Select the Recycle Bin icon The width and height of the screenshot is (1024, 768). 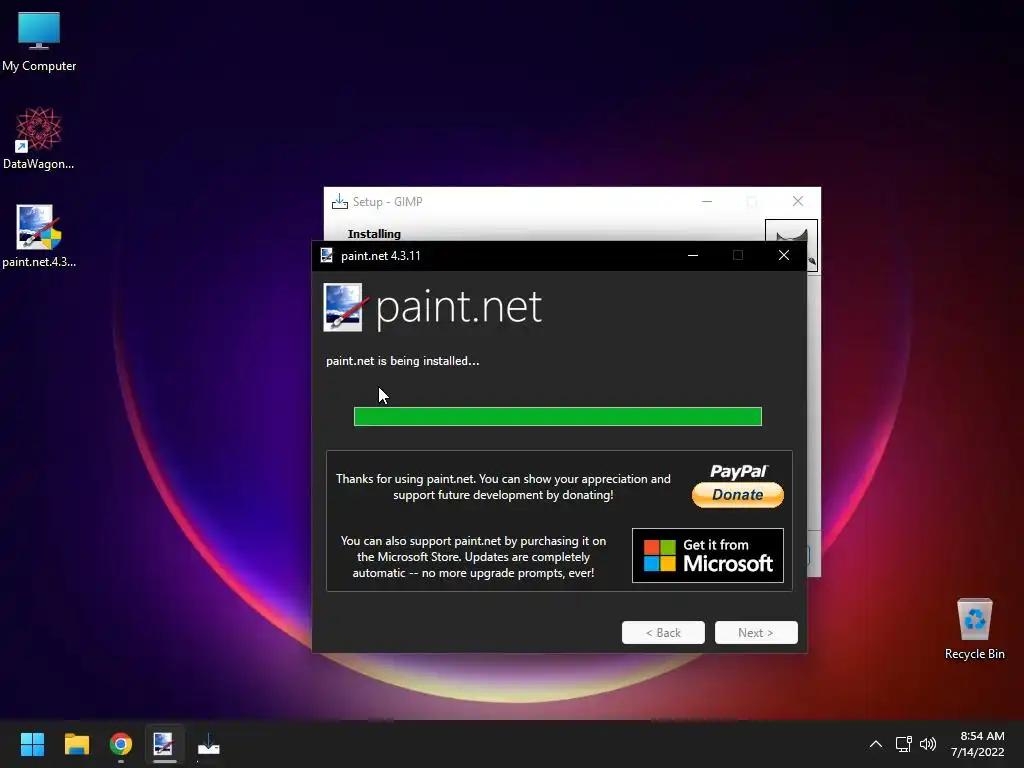click(x=974, y=628)
